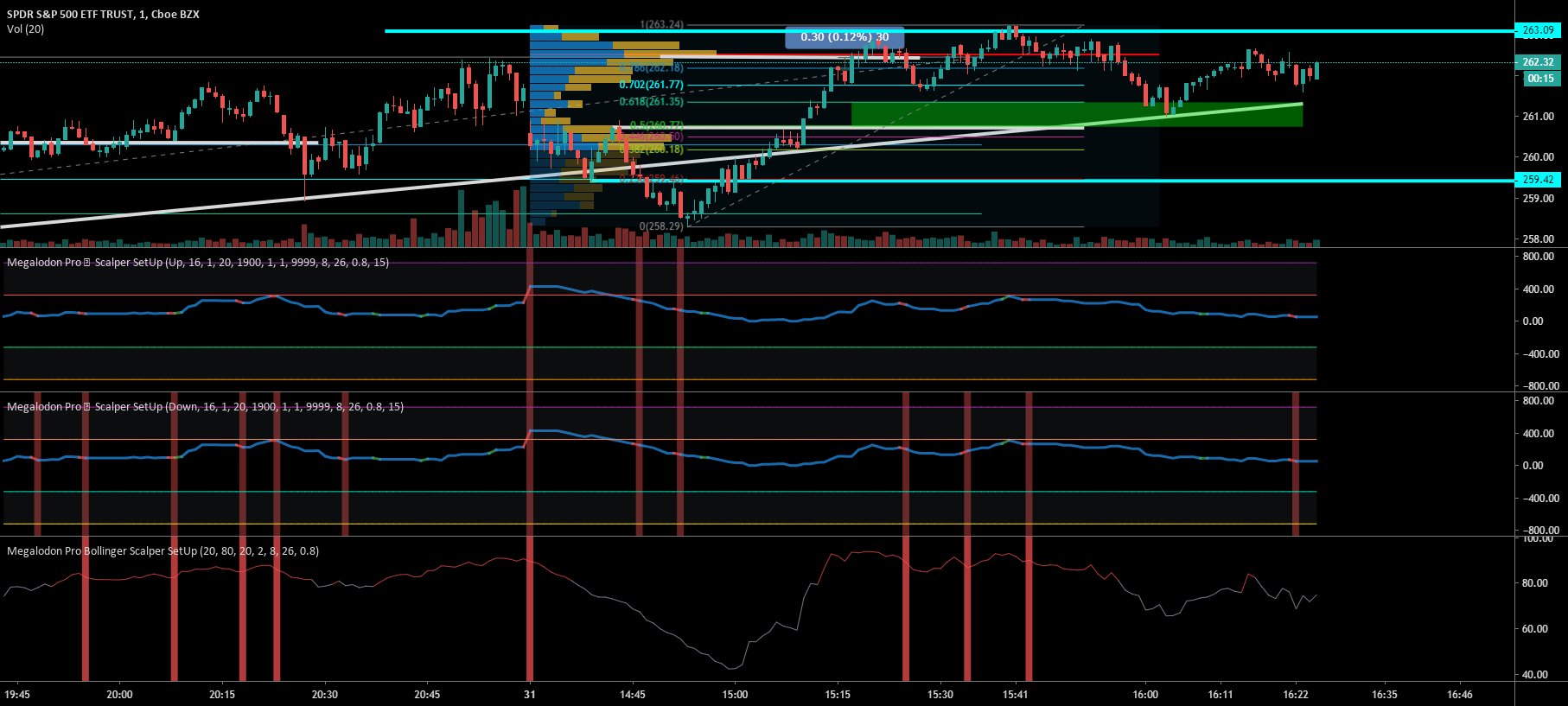This screenshot has width=1568, height=706.
Task: Click 0.00 on the Down scalper pane axis
Action: 1533,466
